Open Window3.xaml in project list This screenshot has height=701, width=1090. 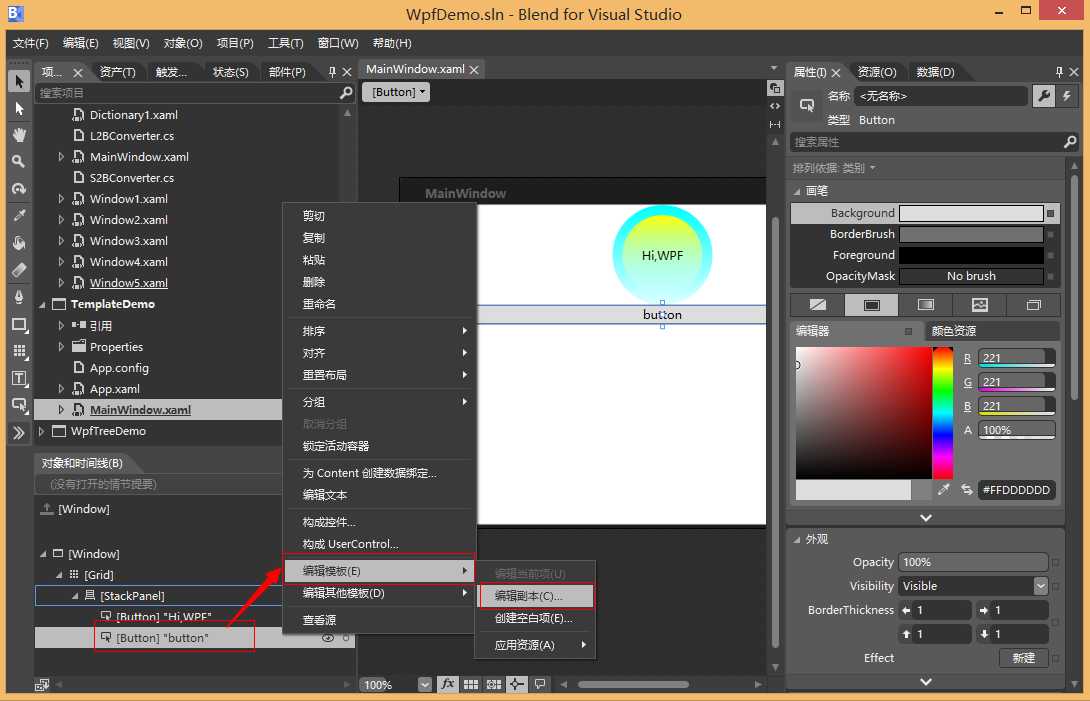click(129, 241)
